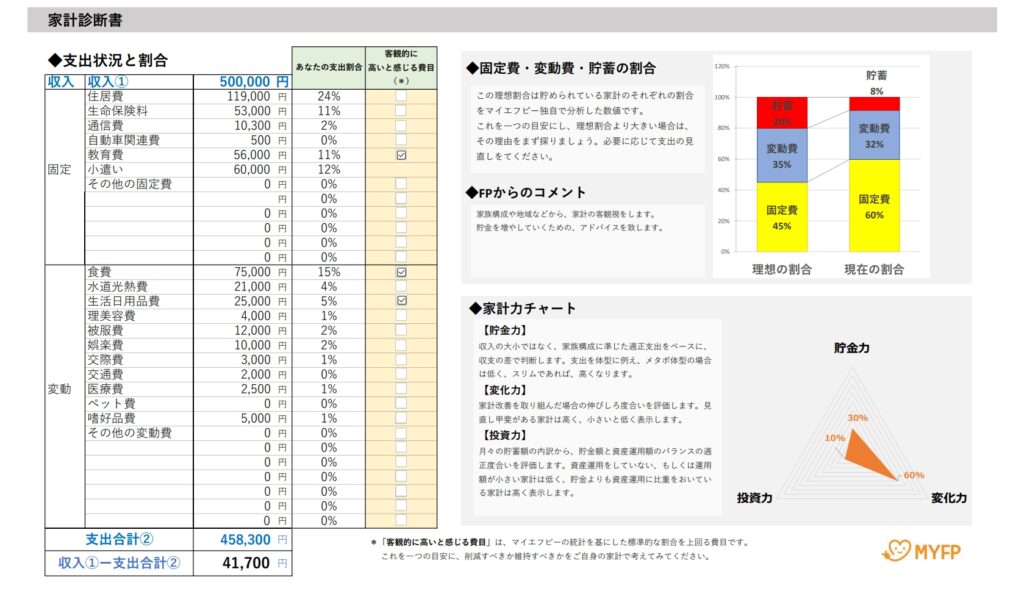This screenshot has width=1024, height=591.
Task: Select the 食費 amount cell 75,000
Action: click(243, 272)
